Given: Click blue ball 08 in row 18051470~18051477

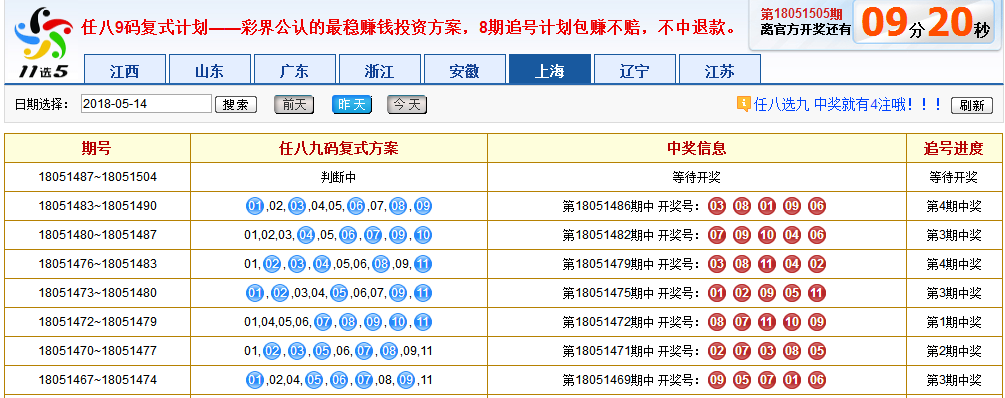Looking at the screenshot, I should (389, 351).
